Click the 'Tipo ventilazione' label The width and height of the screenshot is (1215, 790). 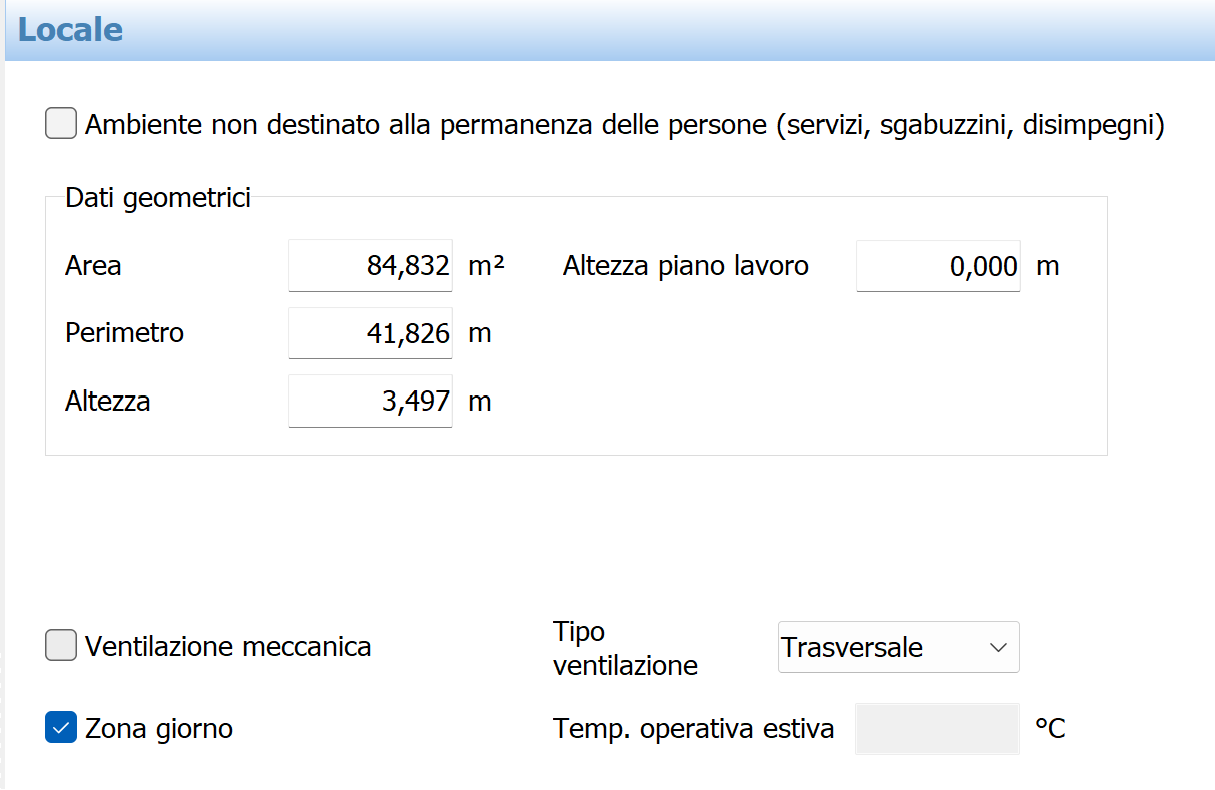click(624, 648)
